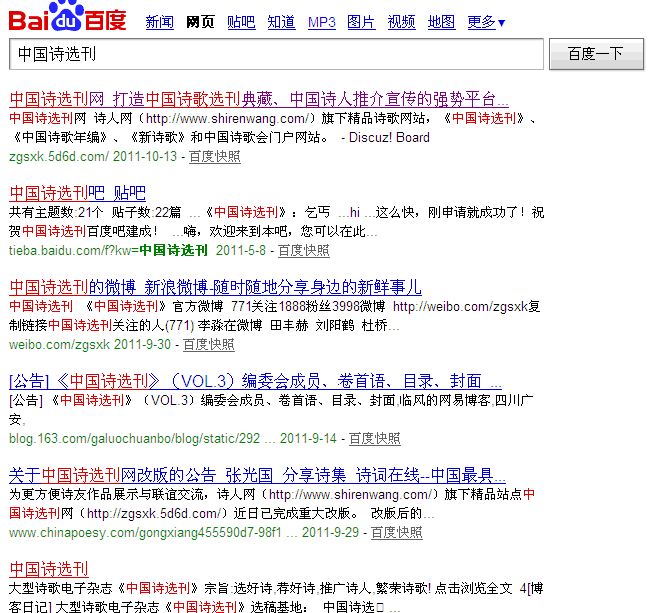Open 关于中国诗选刊网改版的公告 result

pos(257,475)
